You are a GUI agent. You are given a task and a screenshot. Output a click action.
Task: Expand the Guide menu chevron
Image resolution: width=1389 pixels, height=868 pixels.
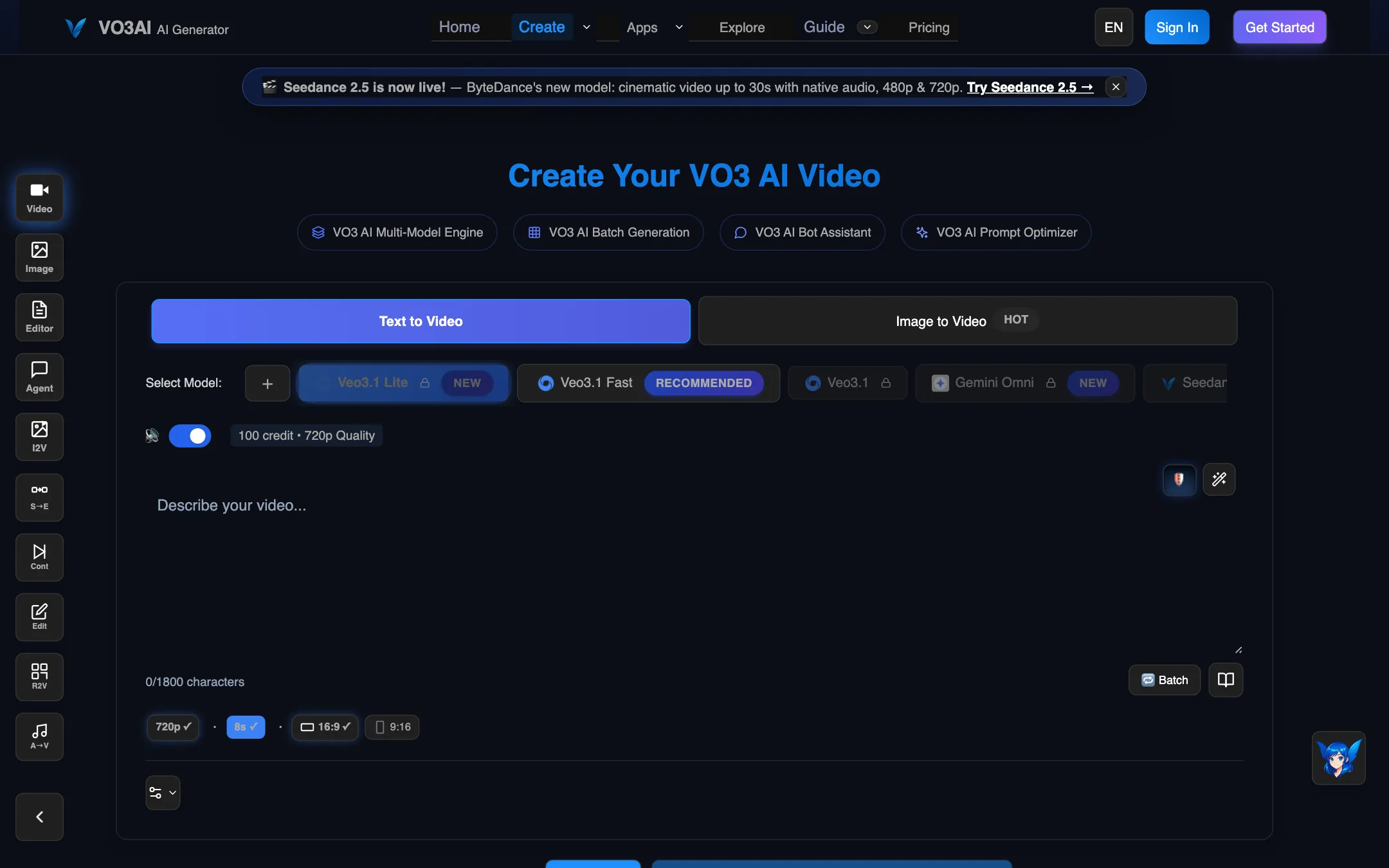pyautogui.click(x=867, y=27)
